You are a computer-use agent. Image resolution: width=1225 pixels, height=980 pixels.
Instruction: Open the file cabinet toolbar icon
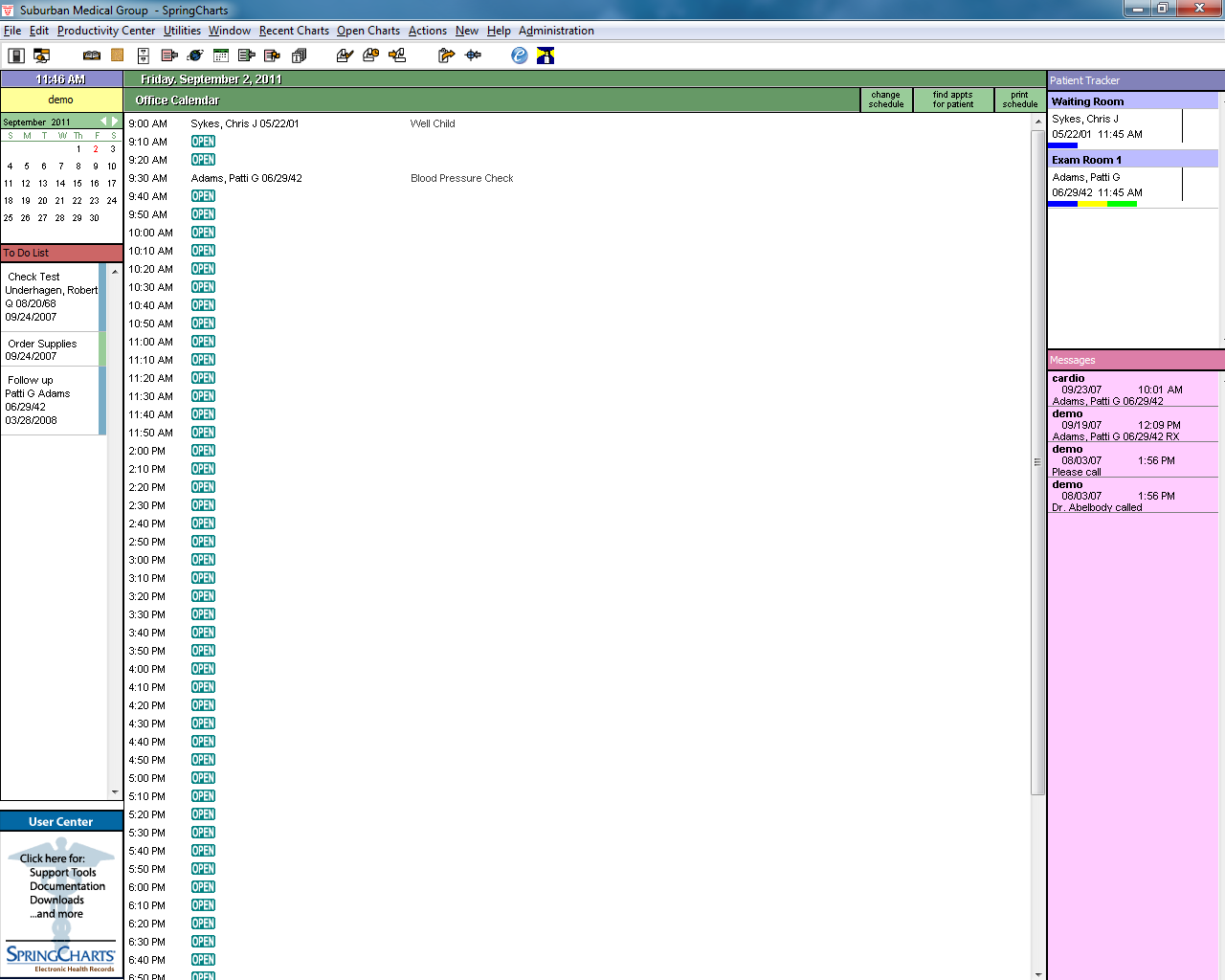coord(144,56)
